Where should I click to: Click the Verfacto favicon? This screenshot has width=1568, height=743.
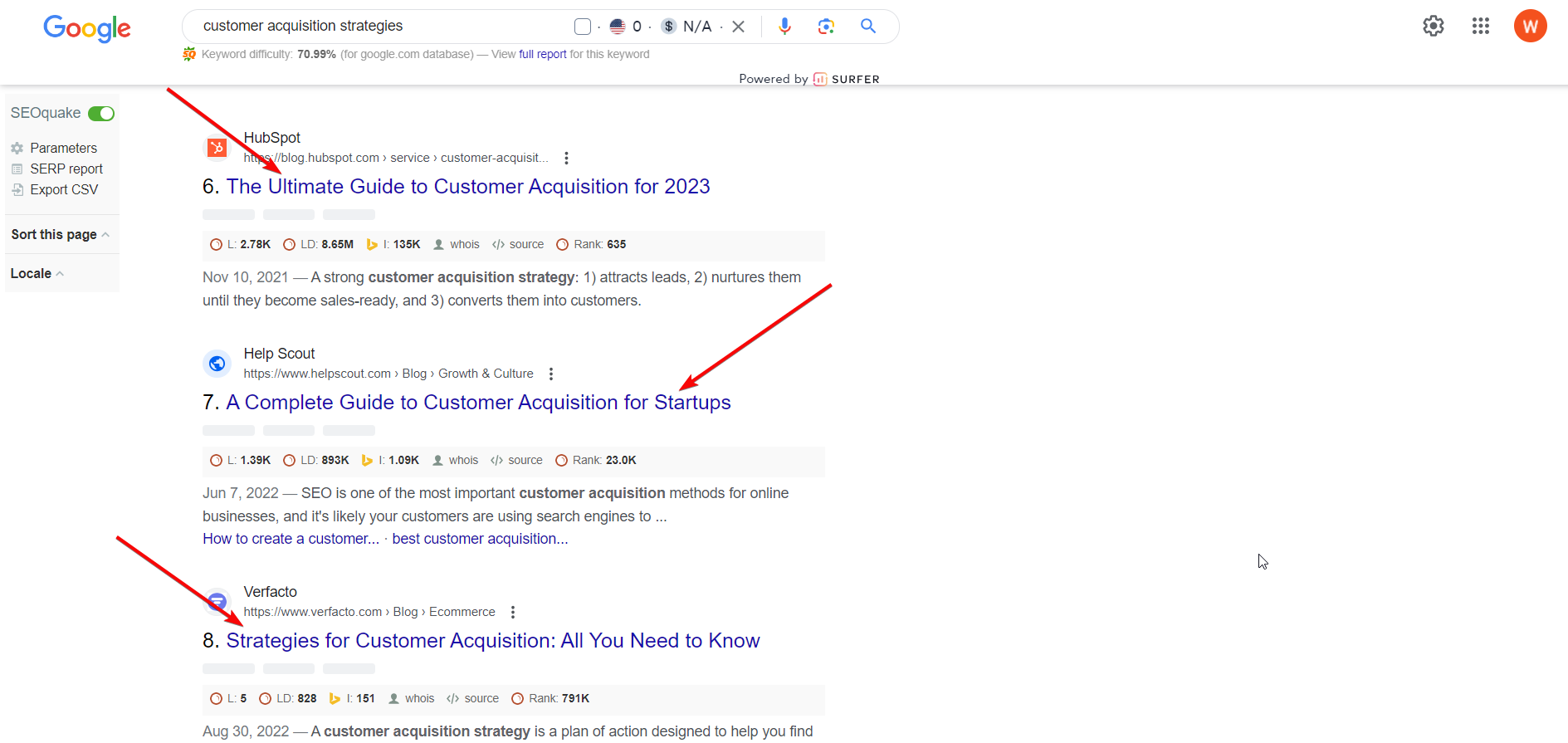click(217, 602)
